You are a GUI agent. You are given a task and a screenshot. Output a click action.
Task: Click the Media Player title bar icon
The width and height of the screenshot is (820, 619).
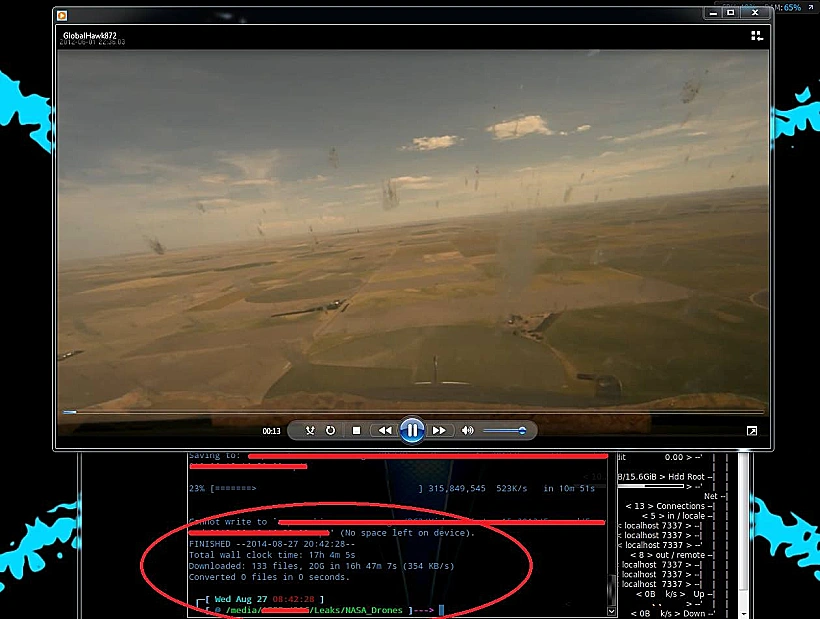pyautogui.click(x=62, y=14)
